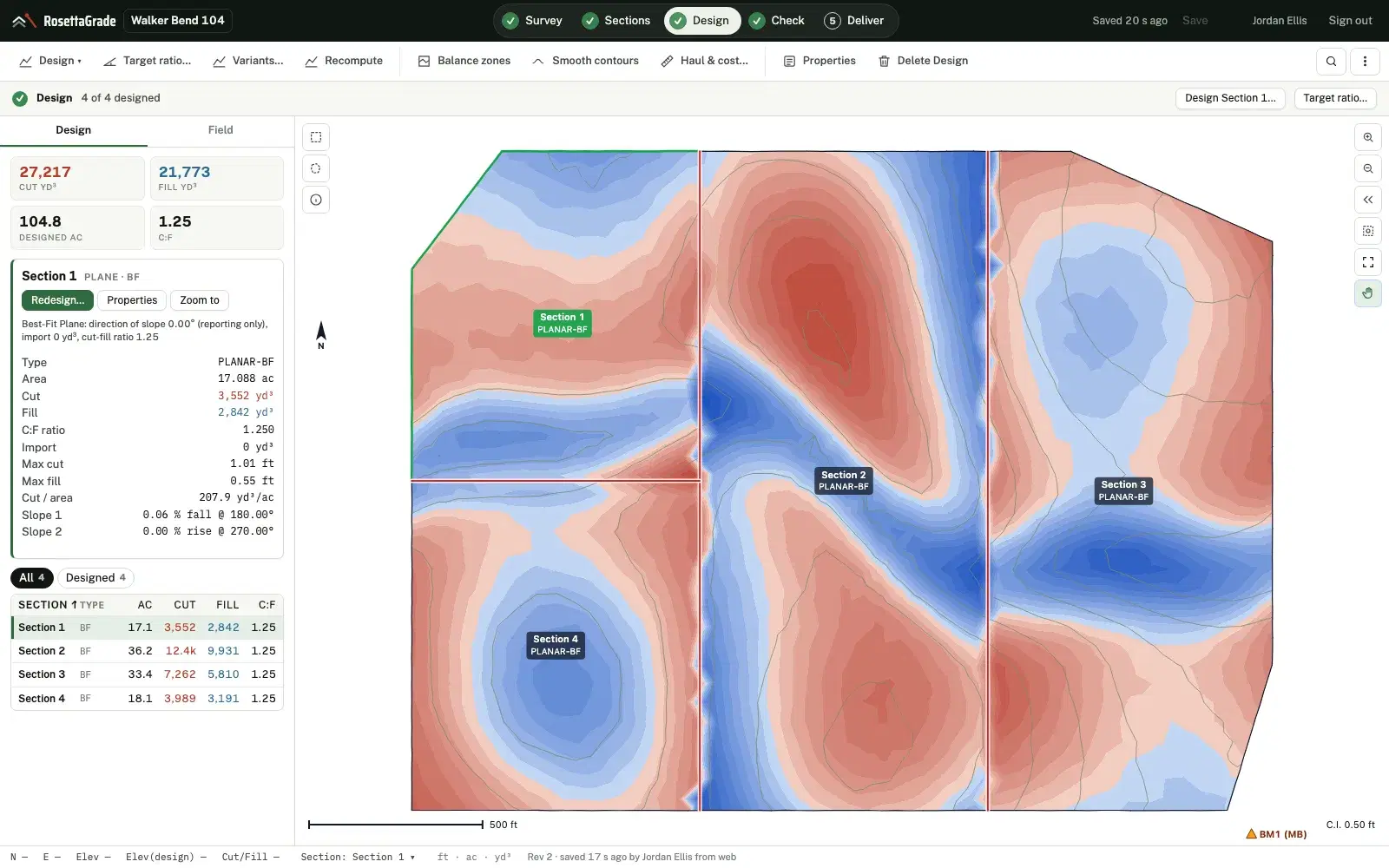1389x868 pixels.
Task: Open the search magnifier in the toolbar
Action: [x=1332, y=61]
